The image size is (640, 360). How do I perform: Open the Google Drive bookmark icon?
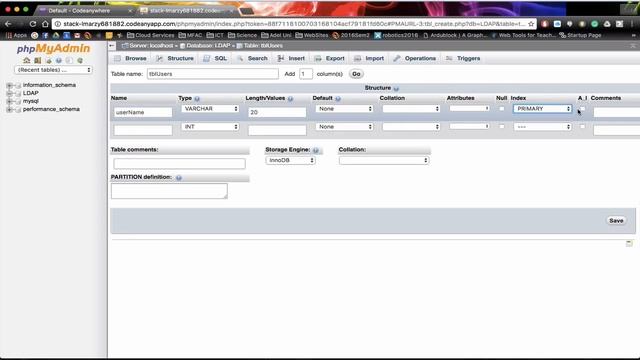56,36
